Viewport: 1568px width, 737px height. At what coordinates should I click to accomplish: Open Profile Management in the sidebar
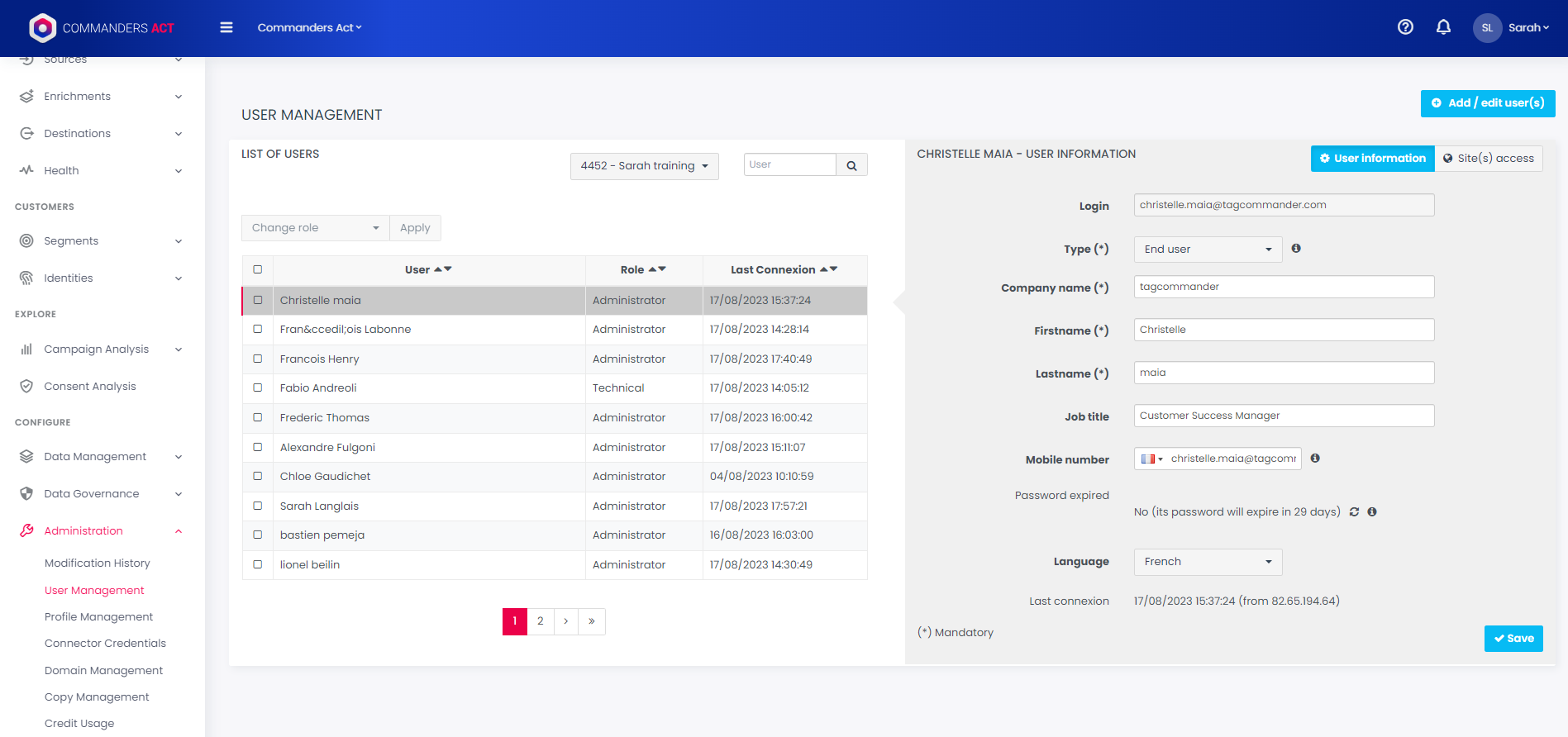(x=98, y=617)
